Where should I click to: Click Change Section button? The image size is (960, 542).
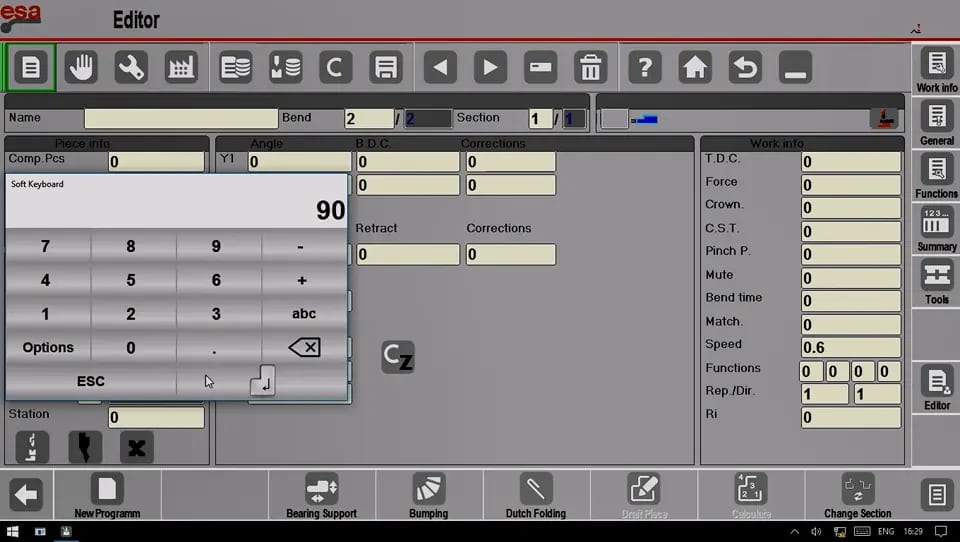[857, 495]
